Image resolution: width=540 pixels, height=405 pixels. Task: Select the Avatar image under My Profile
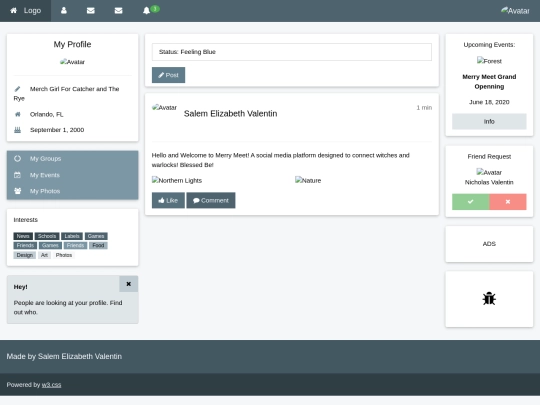[x=72, y=62]
